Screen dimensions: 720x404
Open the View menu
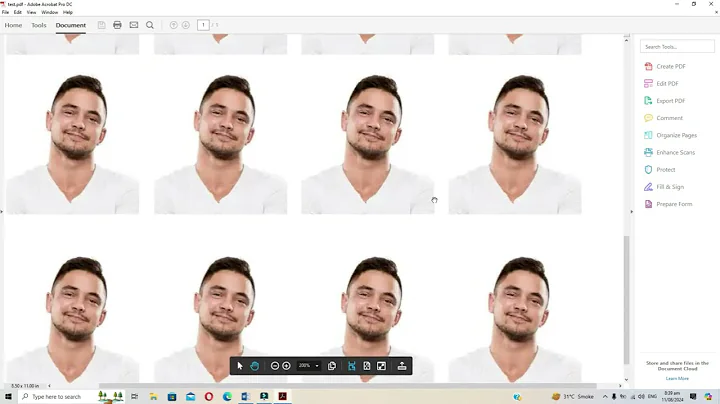31,12
